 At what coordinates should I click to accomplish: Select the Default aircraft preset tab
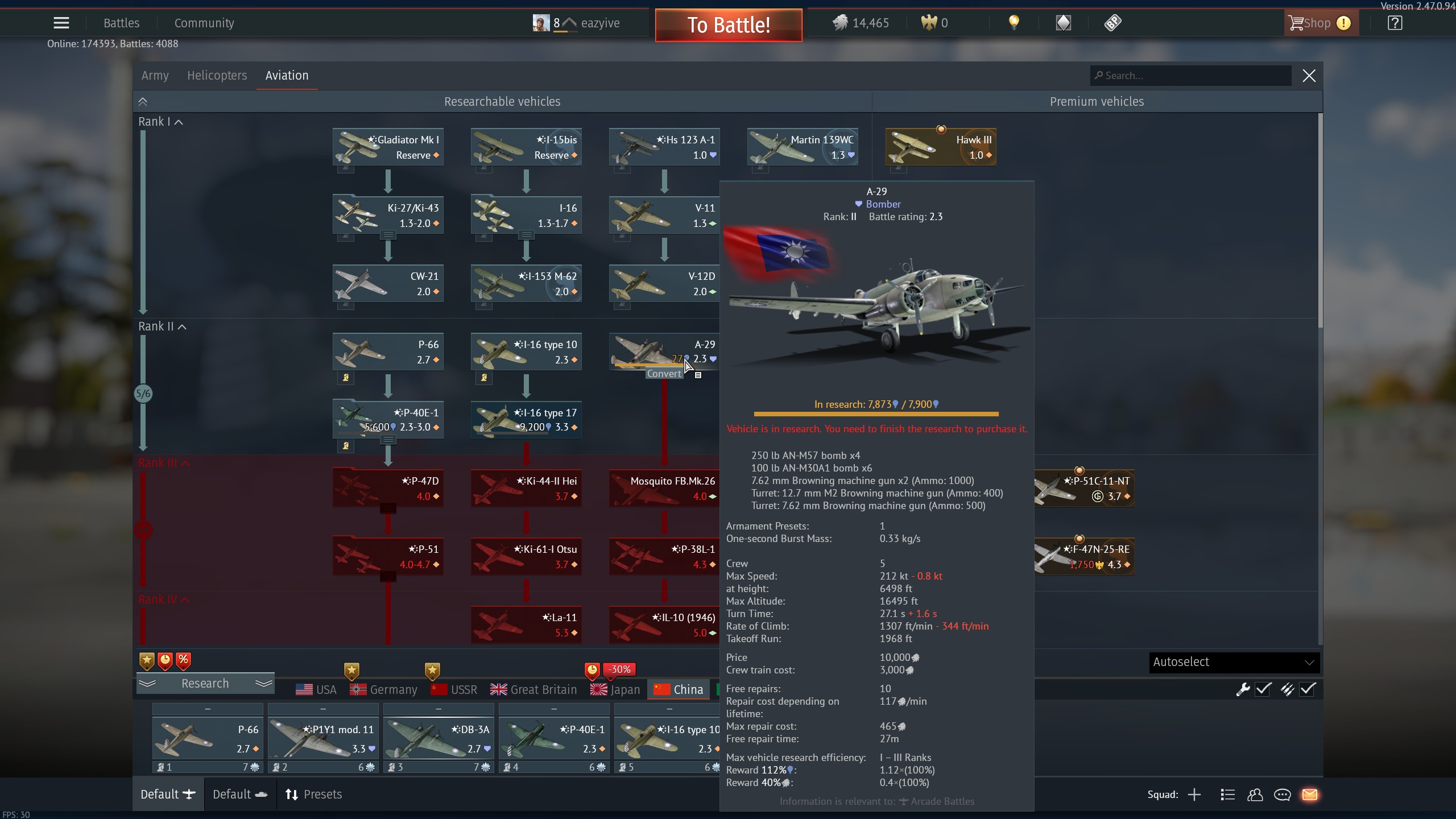tap(168, 795)
